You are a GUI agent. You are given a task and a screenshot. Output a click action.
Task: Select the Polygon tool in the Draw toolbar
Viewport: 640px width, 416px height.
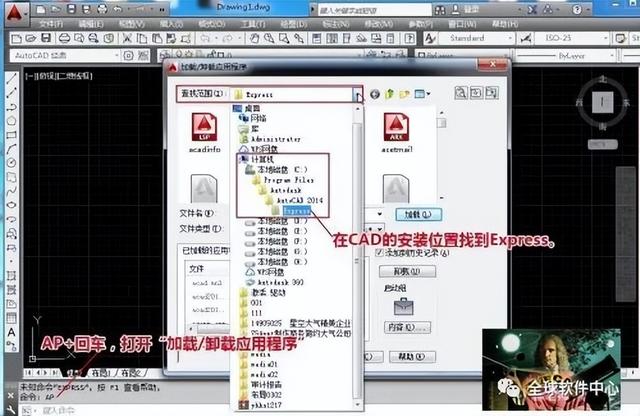11,121
